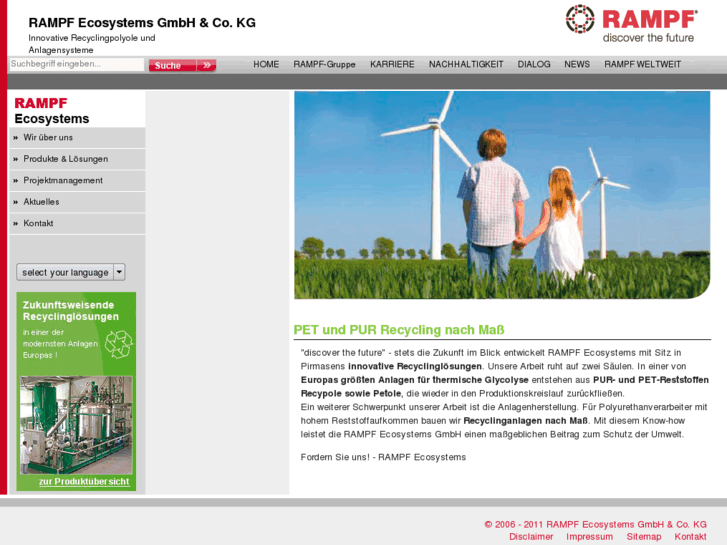Click the red Suche button
This screenshot has width=727, height=545.
tap(182, 65)
